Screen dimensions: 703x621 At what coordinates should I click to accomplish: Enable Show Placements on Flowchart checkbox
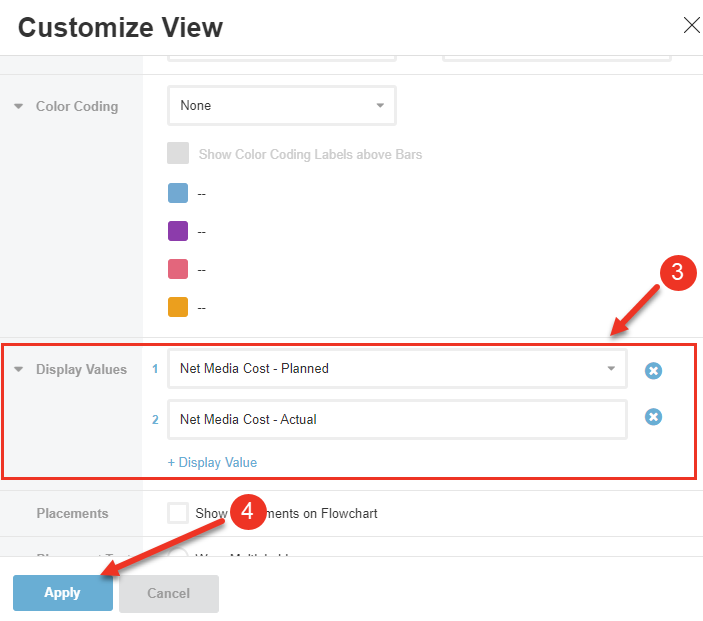point(178,513)
